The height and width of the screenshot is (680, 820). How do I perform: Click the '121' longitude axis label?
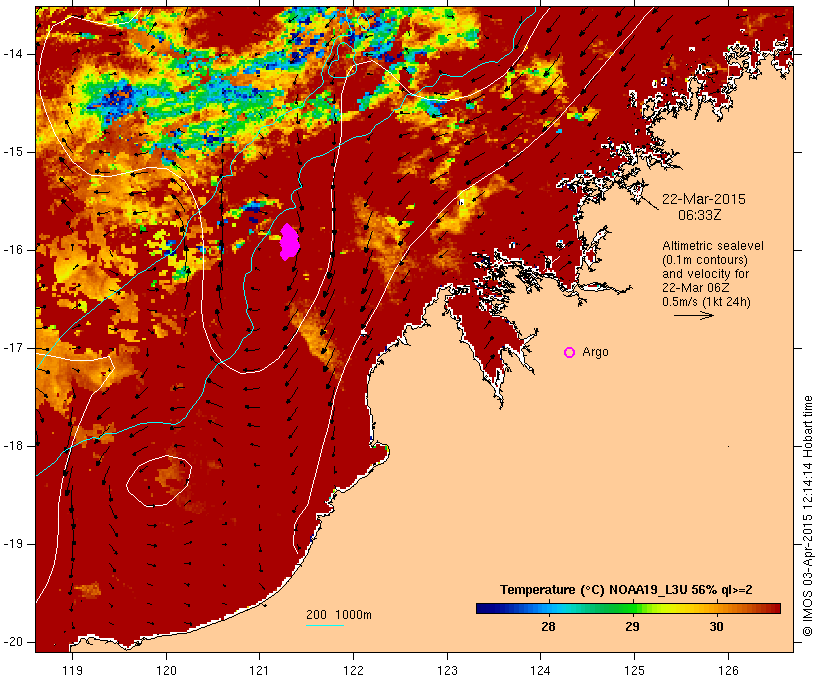[x=259, y=670]
